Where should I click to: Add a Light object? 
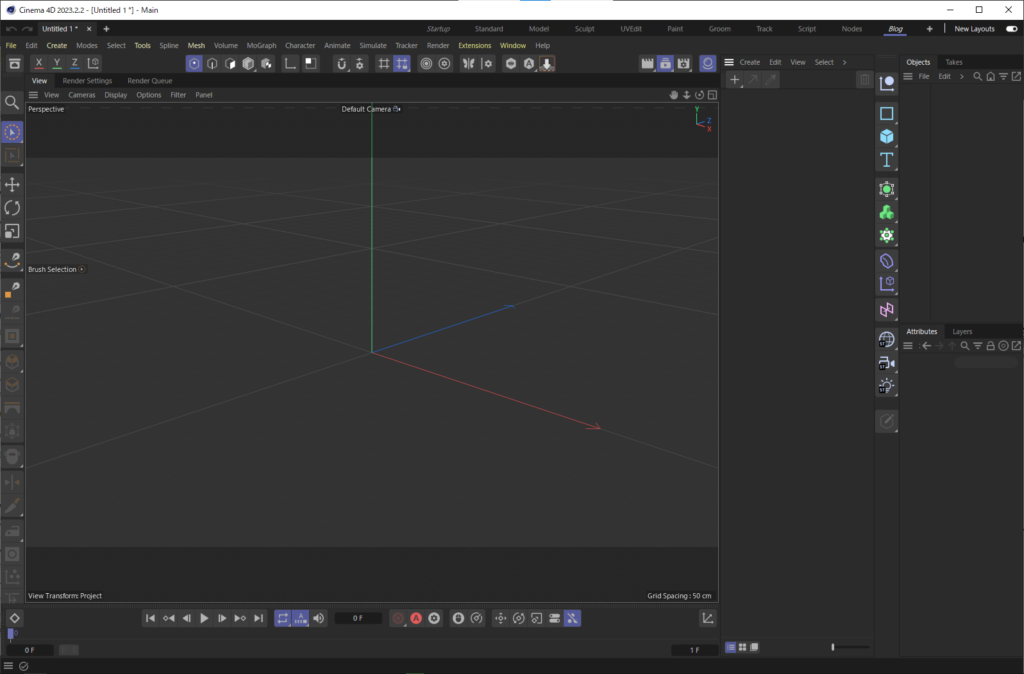coord(886,385)
